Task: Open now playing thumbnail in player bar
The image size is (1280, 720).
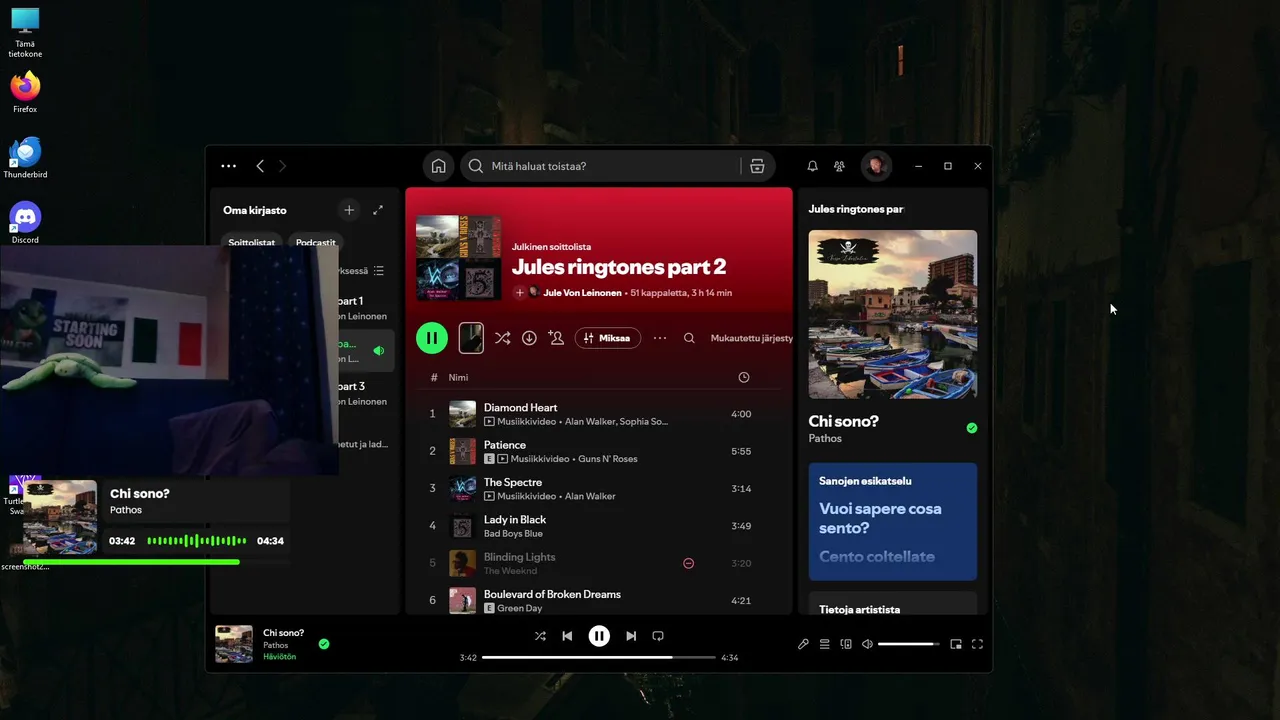Action: tap(234, 644)
